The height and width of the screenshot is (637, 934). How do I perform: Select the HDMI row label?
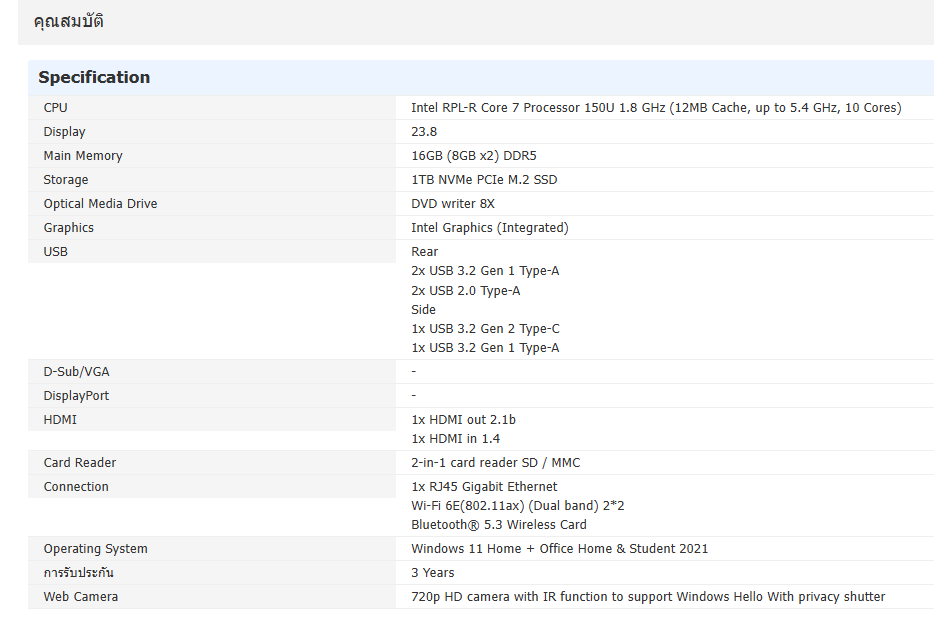pyautogui.click(x=60, y=420)
